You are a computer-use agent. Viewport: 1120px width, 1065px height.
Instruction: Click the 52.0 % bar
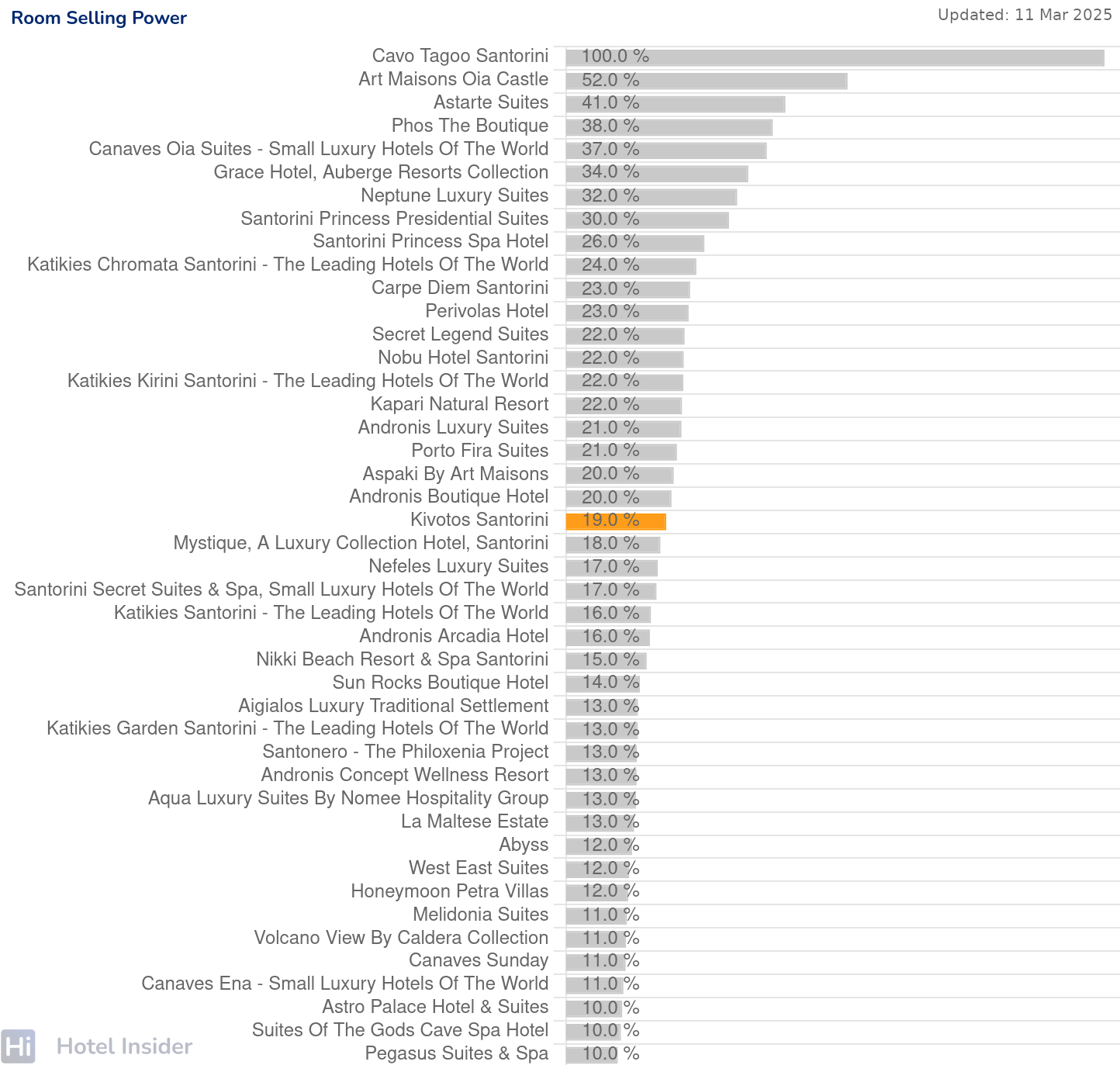click(707, 81)
